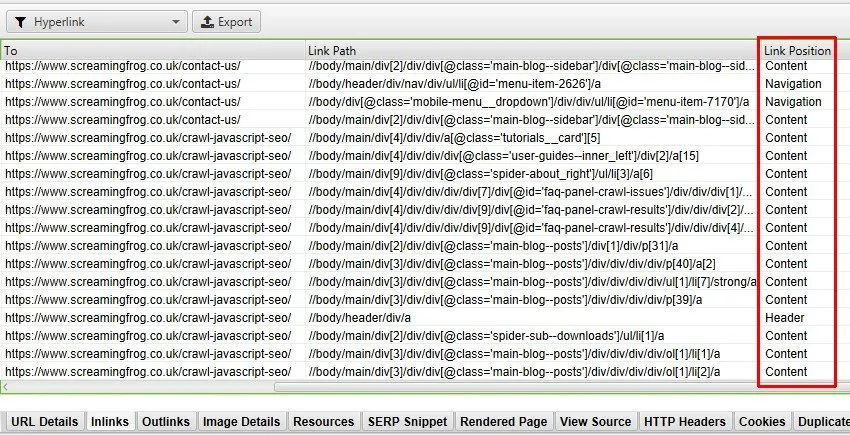Switch to the Image Details tab

(x=241, y=422)
